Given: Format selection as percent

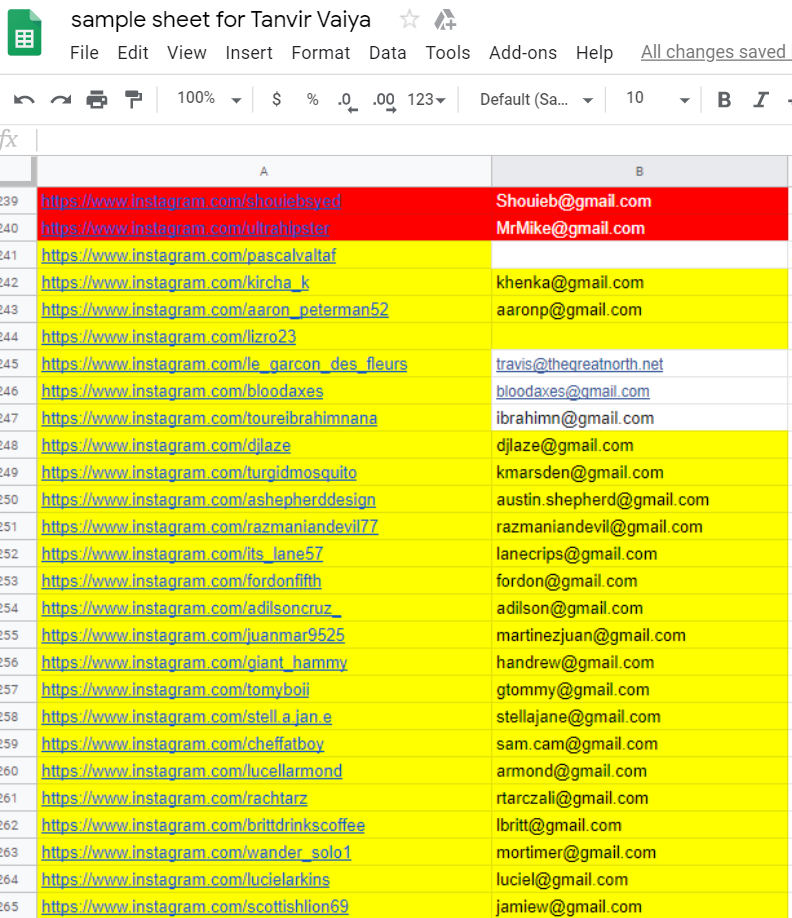Looking at the screenshot, I should point(313,100).
